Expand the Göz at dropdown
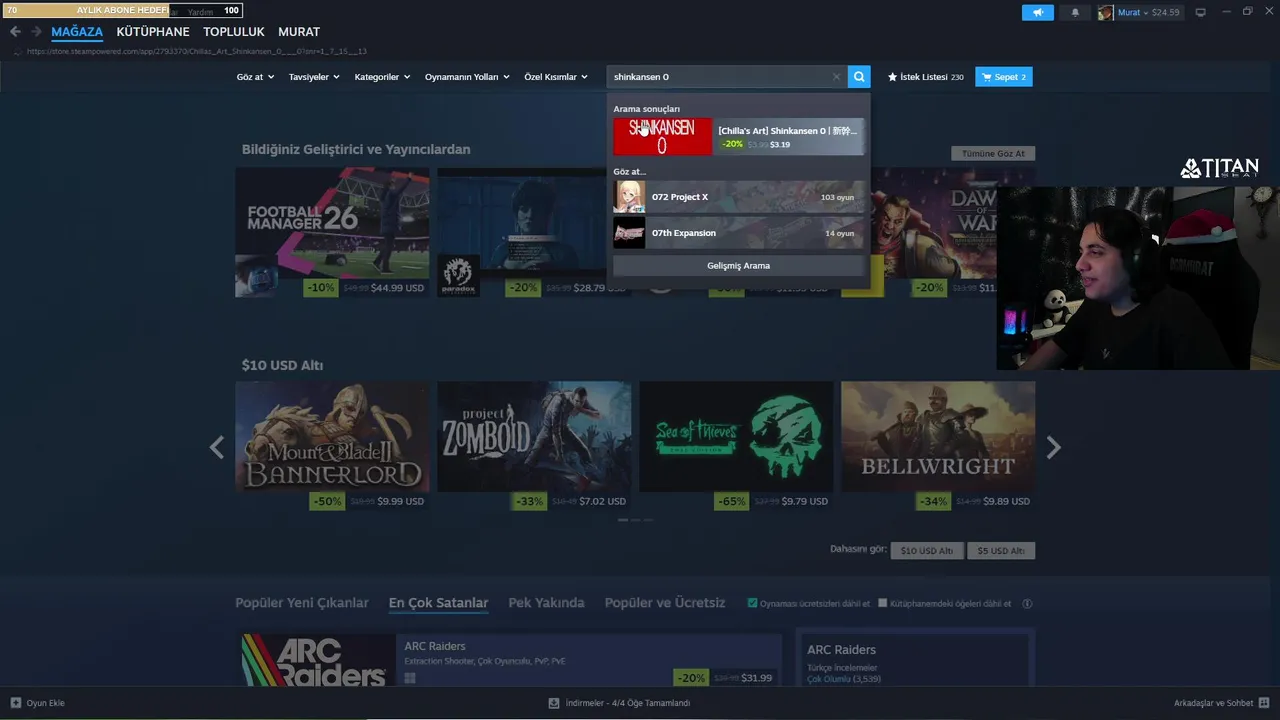 coord(255,77)
